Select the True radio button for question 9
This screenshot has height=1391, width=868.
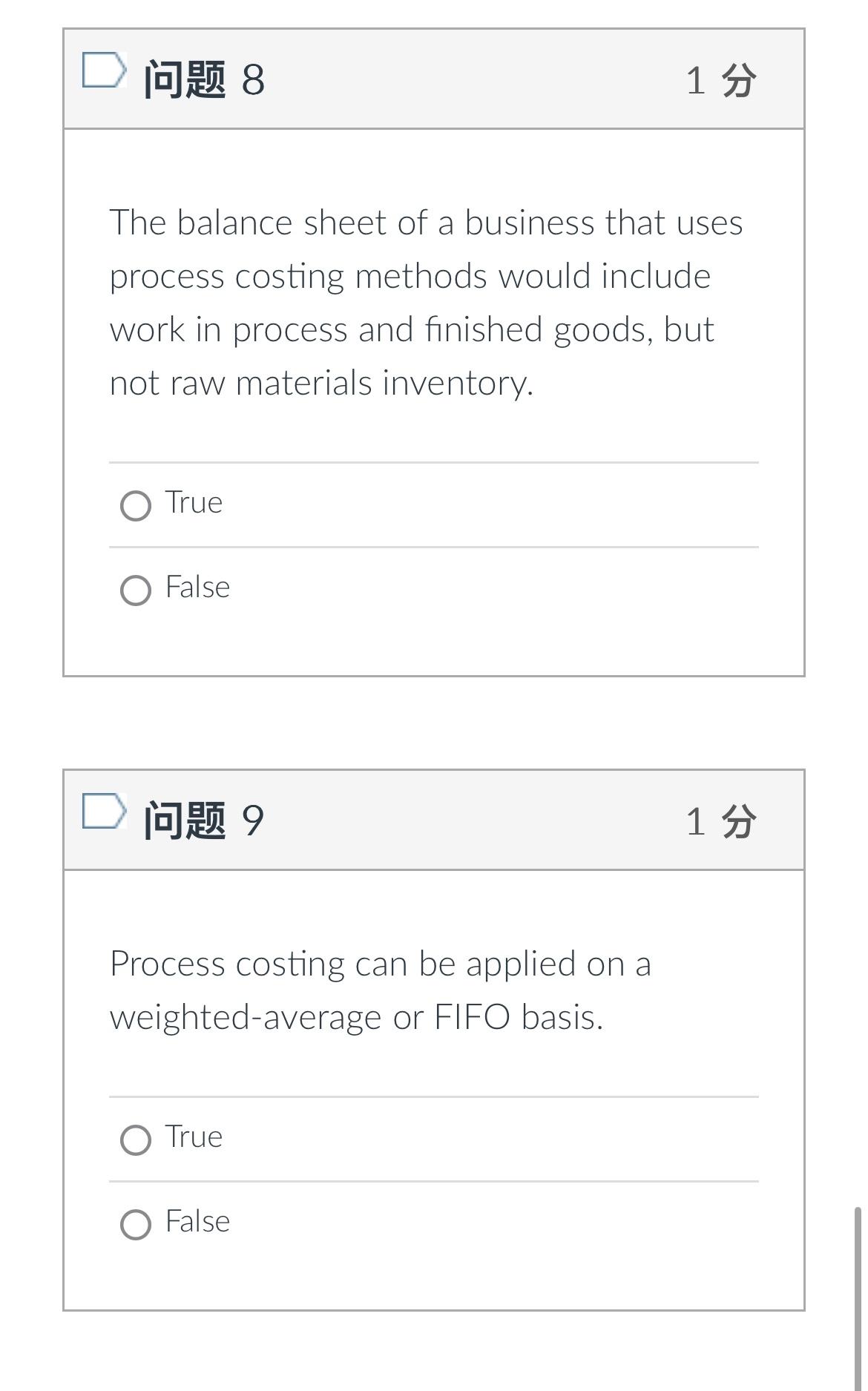tap(136, 1140)
